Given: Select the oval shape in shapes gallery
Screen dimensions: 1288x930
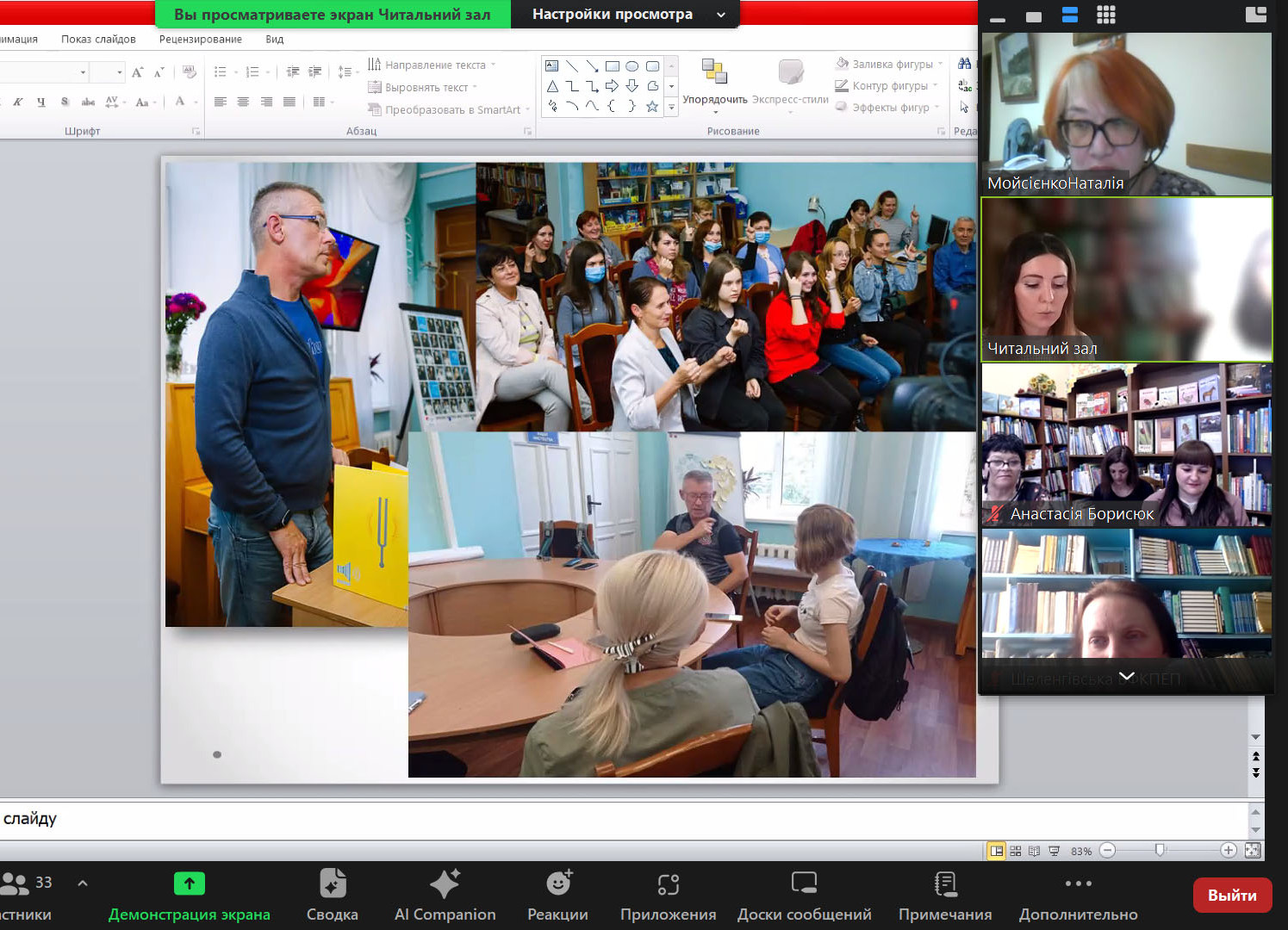Looking at the screenshot, I should [632, 66].
